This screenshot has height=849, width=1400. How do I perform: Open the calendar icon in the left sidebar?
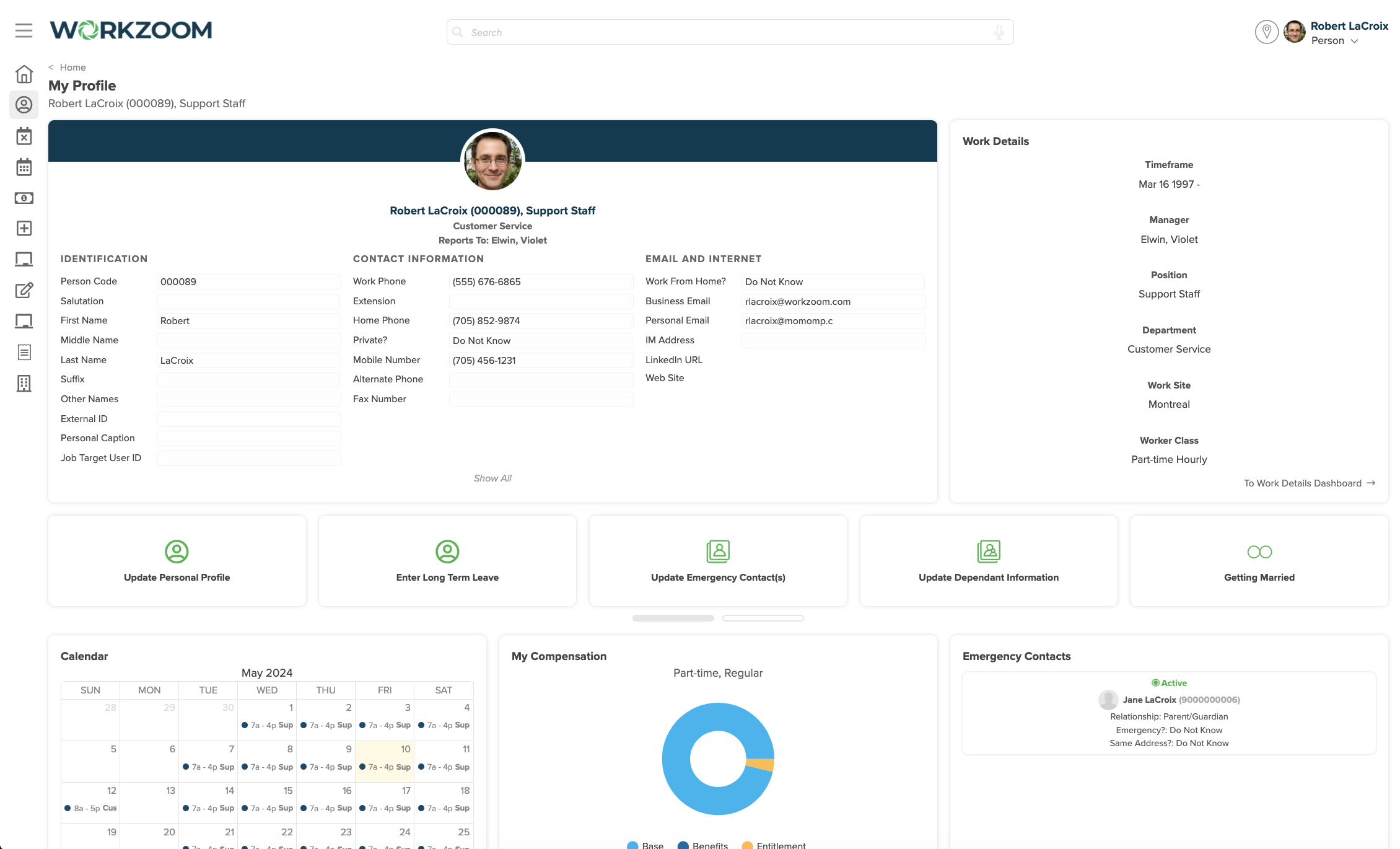click(x=24, y=167)
